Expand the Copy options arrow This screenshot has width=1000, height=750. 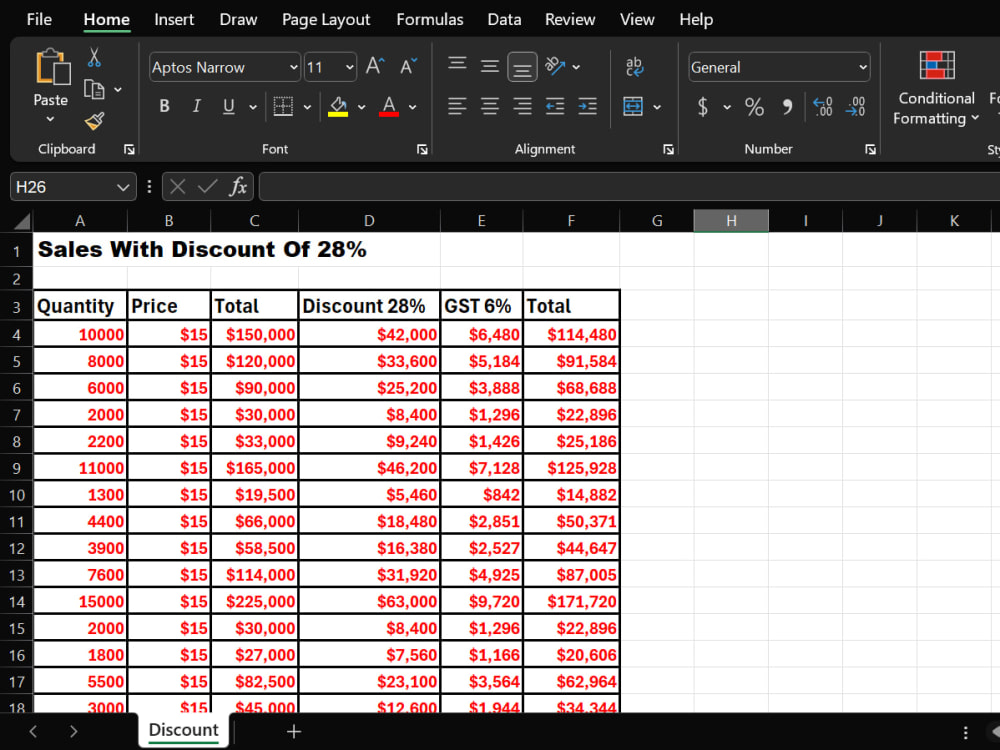tap(118, 90)
